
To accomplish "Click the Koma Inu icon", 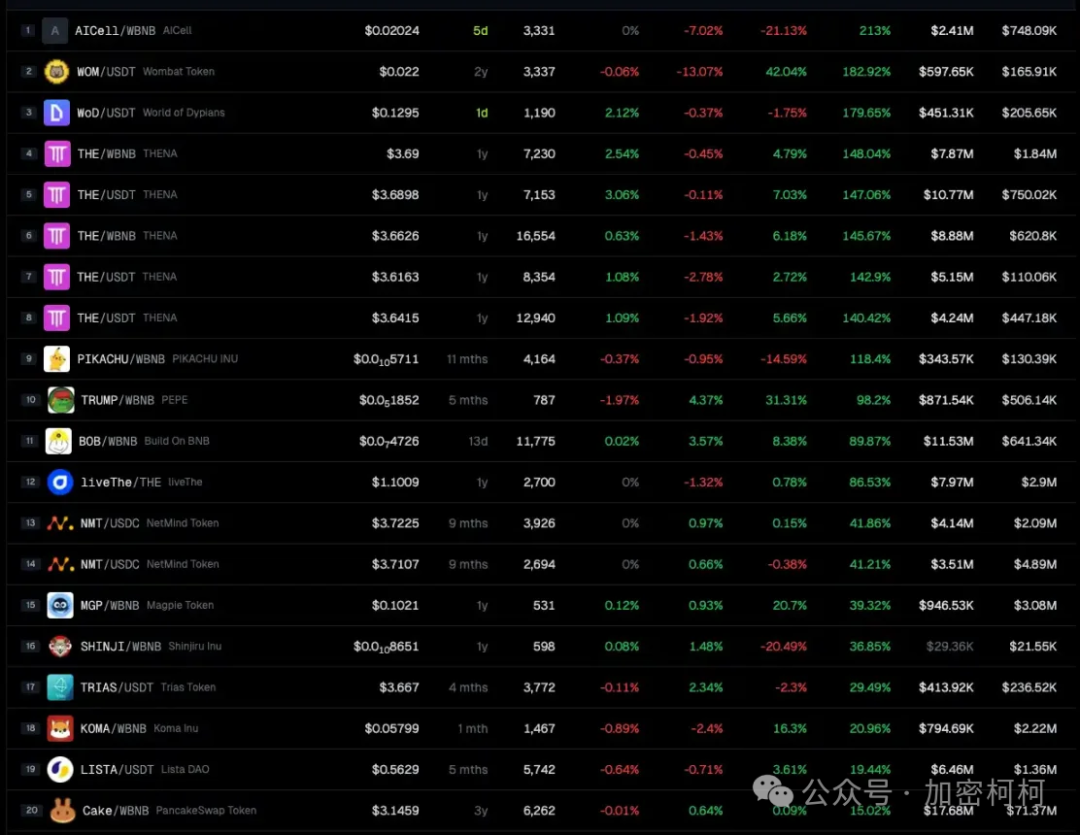I will click(60, 728).
